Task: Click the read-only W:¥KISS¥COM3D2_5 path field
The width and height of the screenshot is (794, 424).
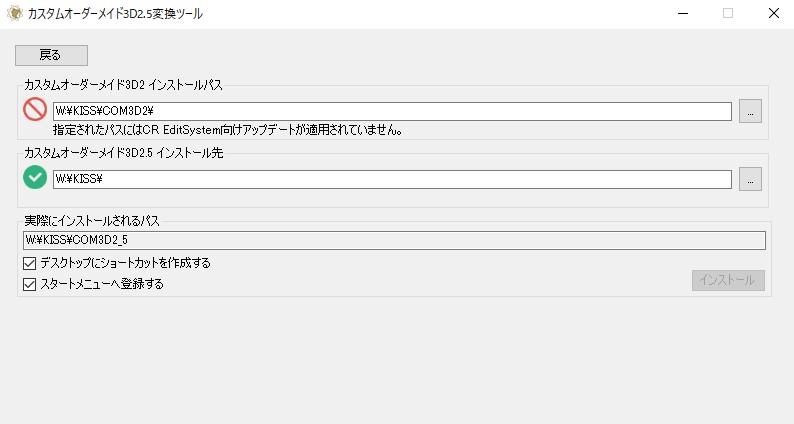Action: (x=394, y=240)
